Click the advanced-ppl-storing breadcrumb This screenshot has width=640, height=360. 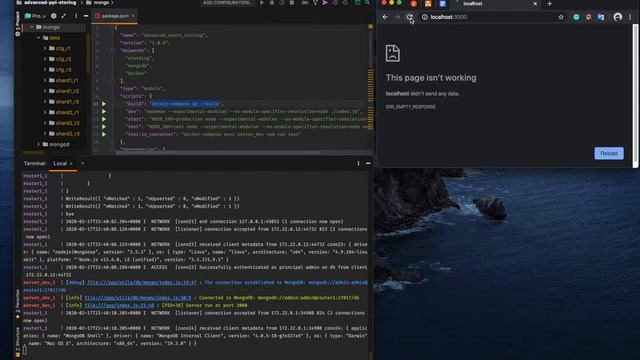coord(50,3)
